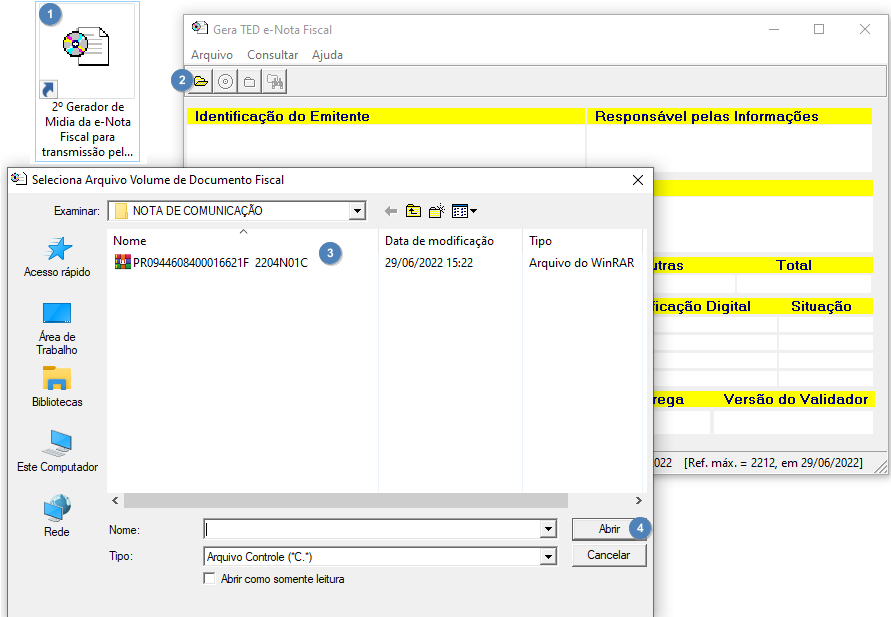Image resolution: width=891 pixels, height=617 pixels.
Task: Sort by the Nome column header
Action: point(243,241)
